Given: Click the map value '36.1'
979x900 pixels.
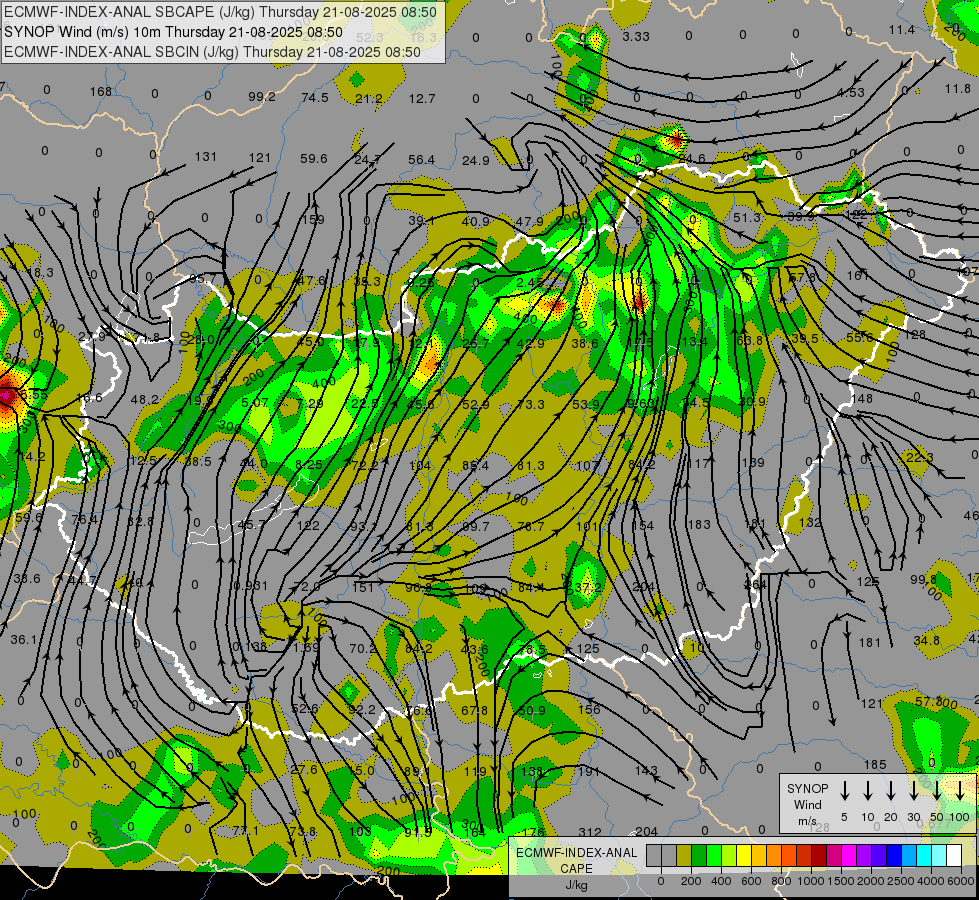Looking at the screenshot, I should tap(24, 640).
